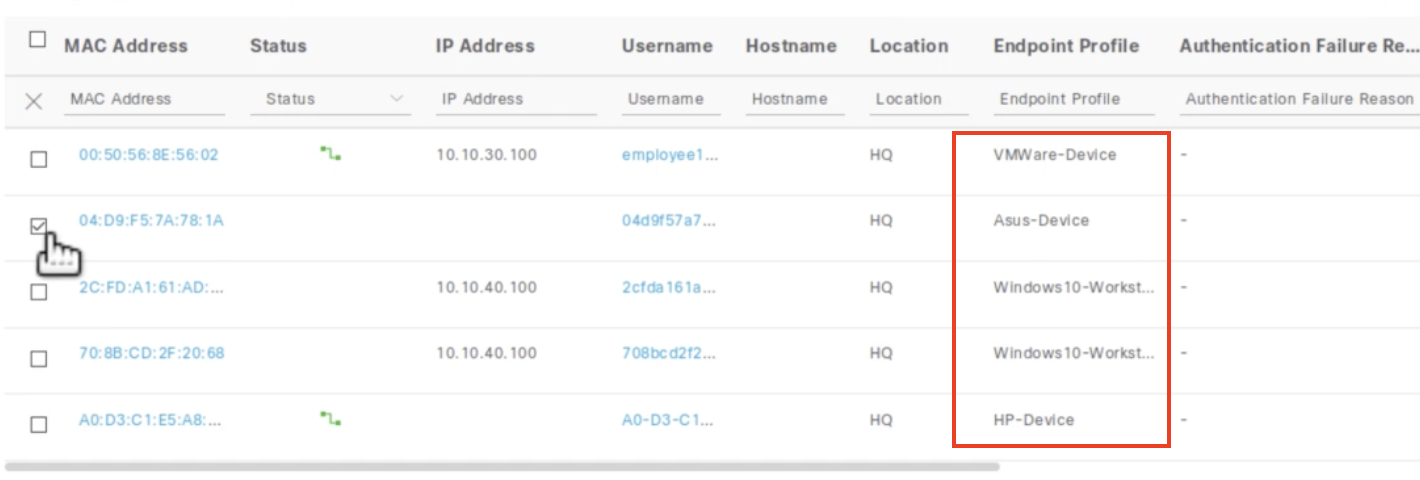Sort by the Endpoint Profile column header
Screen dimensions: 1420x480
pyautogui.click(x=1066, y=46)
